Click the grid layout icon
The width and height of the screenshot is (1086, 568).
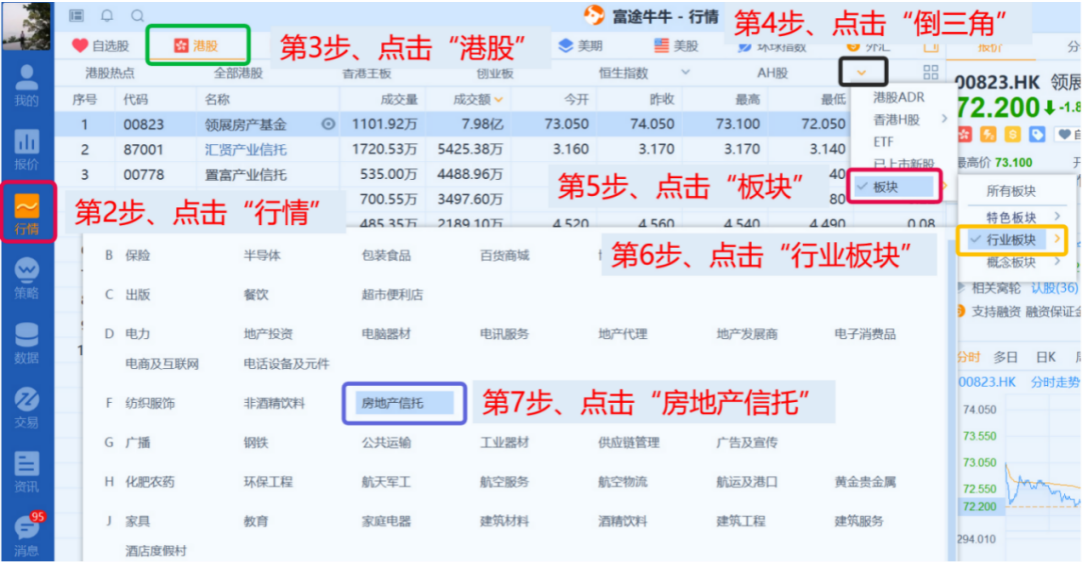[x=931, y=72]
